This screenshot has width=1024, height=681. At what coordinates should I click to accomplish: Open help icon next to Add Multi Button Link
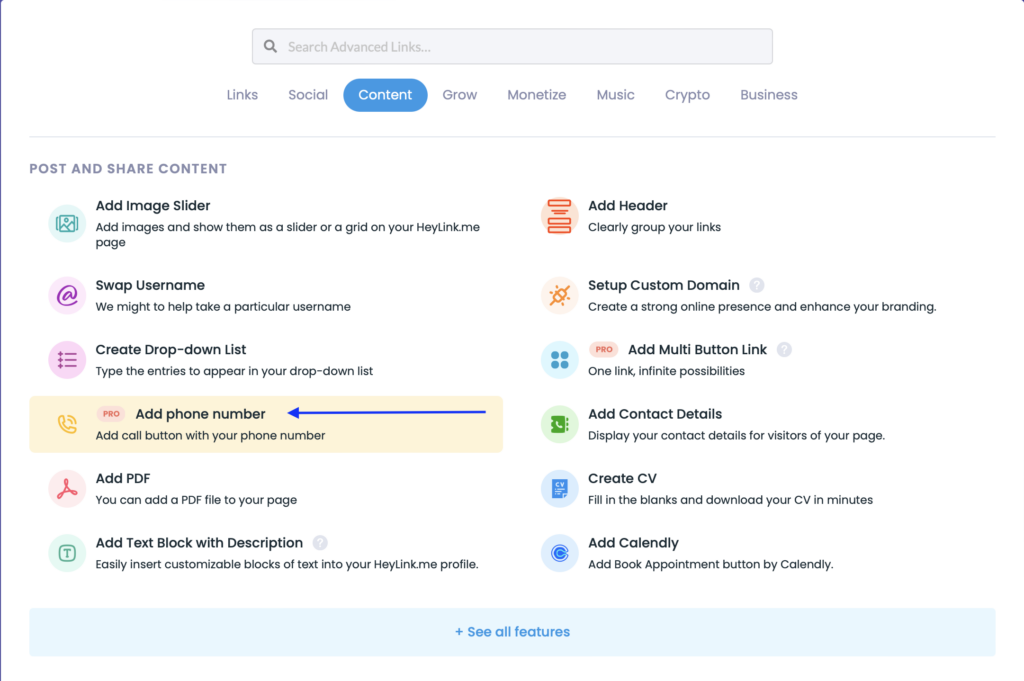(784, 349)
